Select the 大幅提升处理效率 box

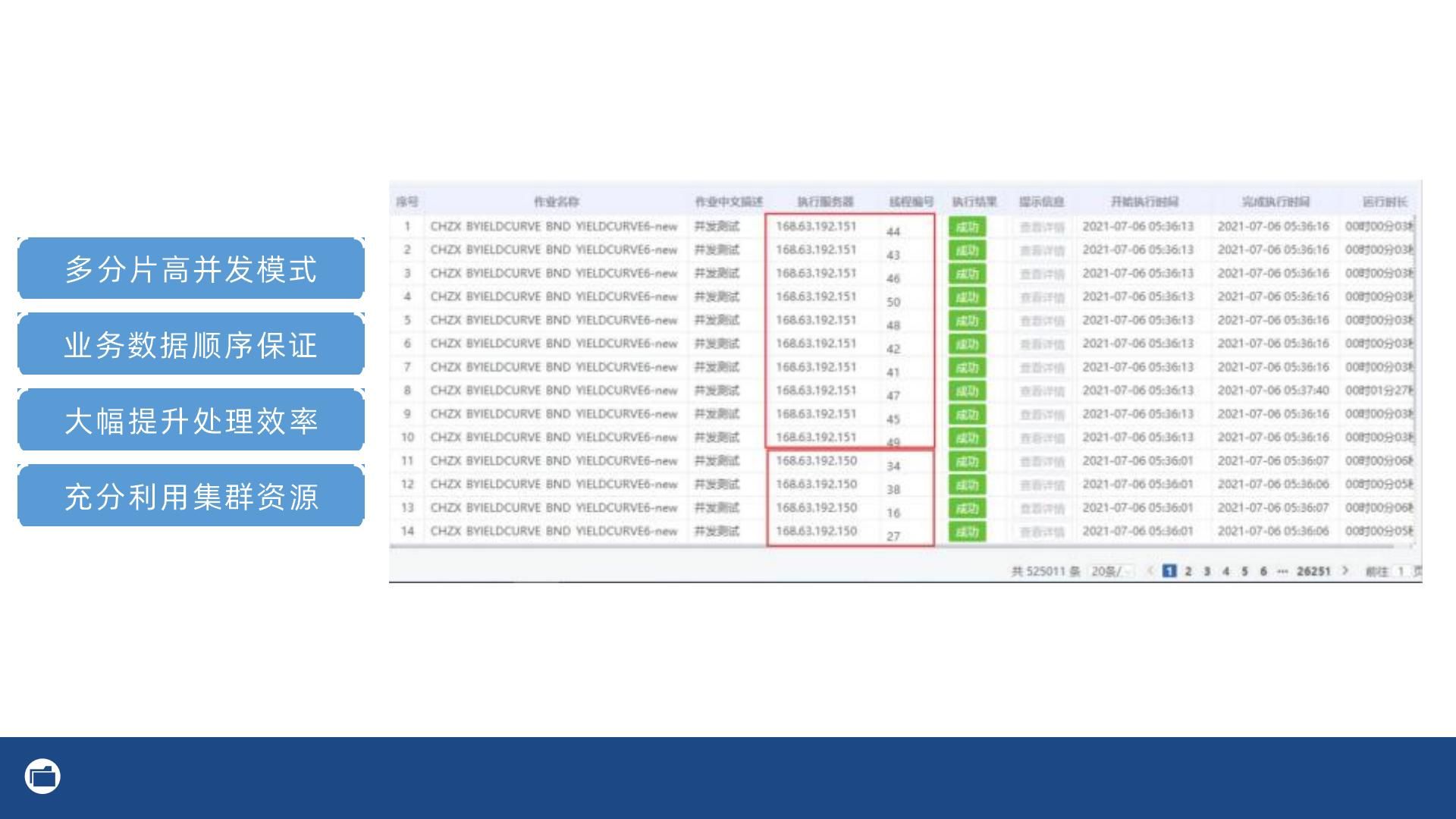click(x=191, y=420)
